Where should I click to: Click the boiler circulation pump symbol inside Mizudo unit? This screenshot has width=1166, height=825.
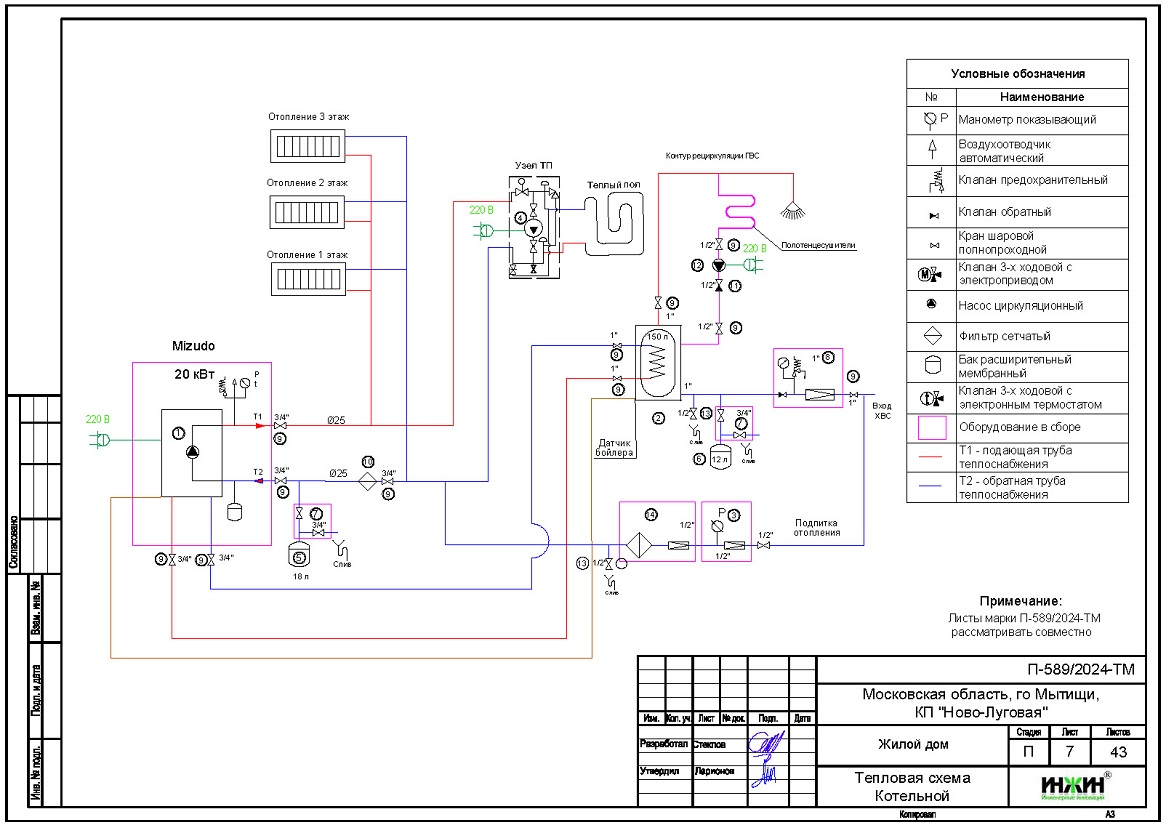click(193, 451)
